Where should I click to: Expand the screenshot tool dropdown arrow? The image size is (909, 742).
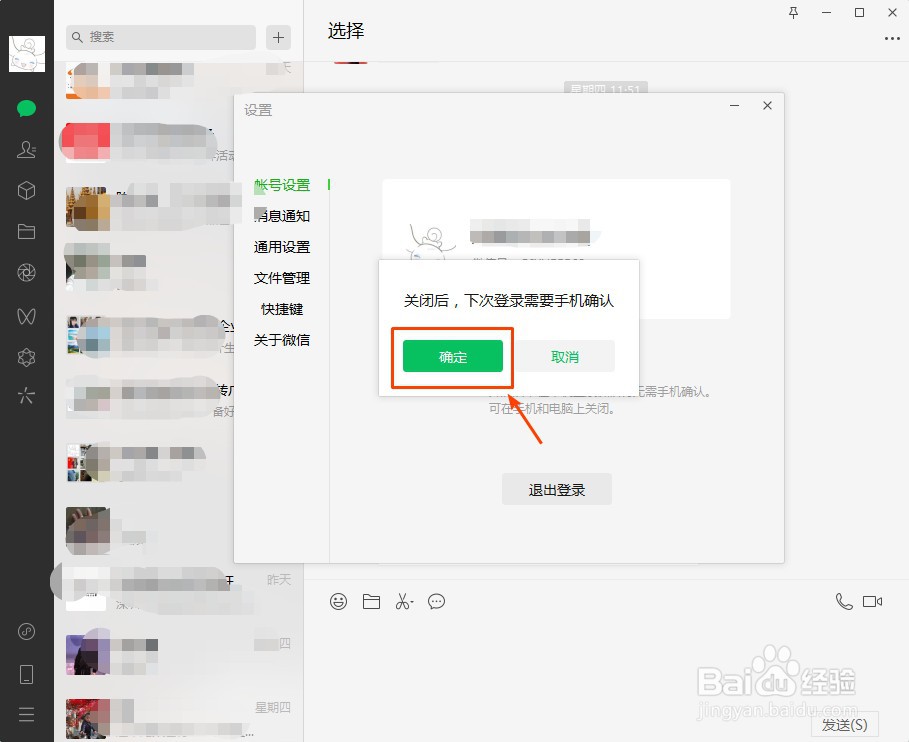click(x=413, y=601)
